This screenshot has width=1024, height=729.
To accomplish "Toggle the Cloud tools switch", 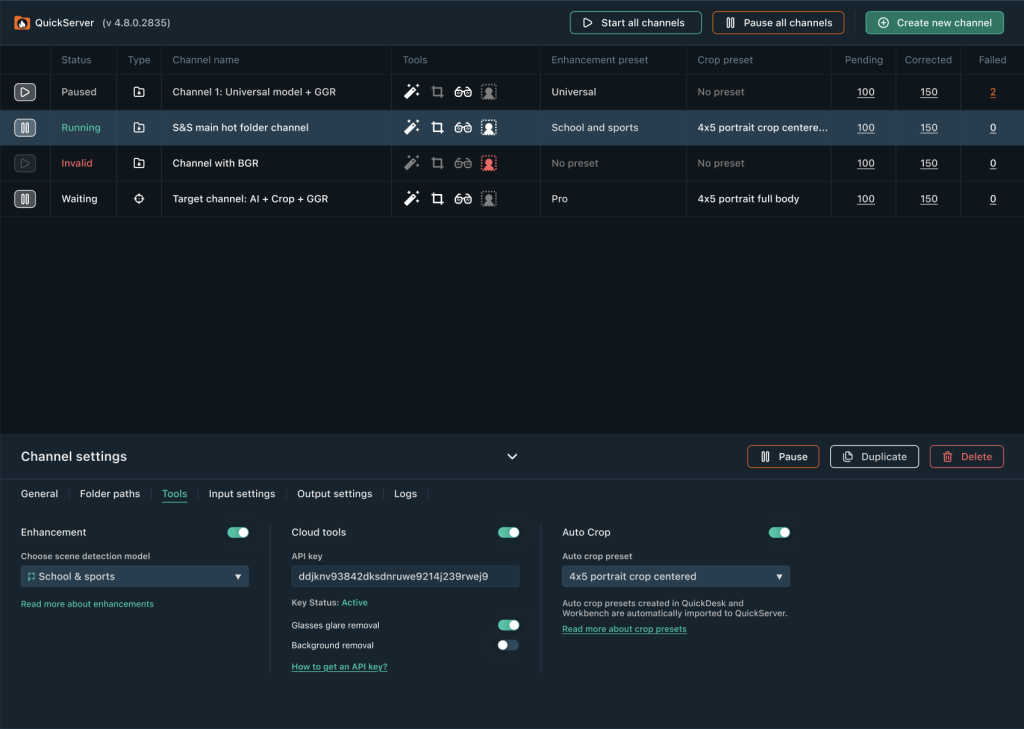I will [x=509, y=532].
